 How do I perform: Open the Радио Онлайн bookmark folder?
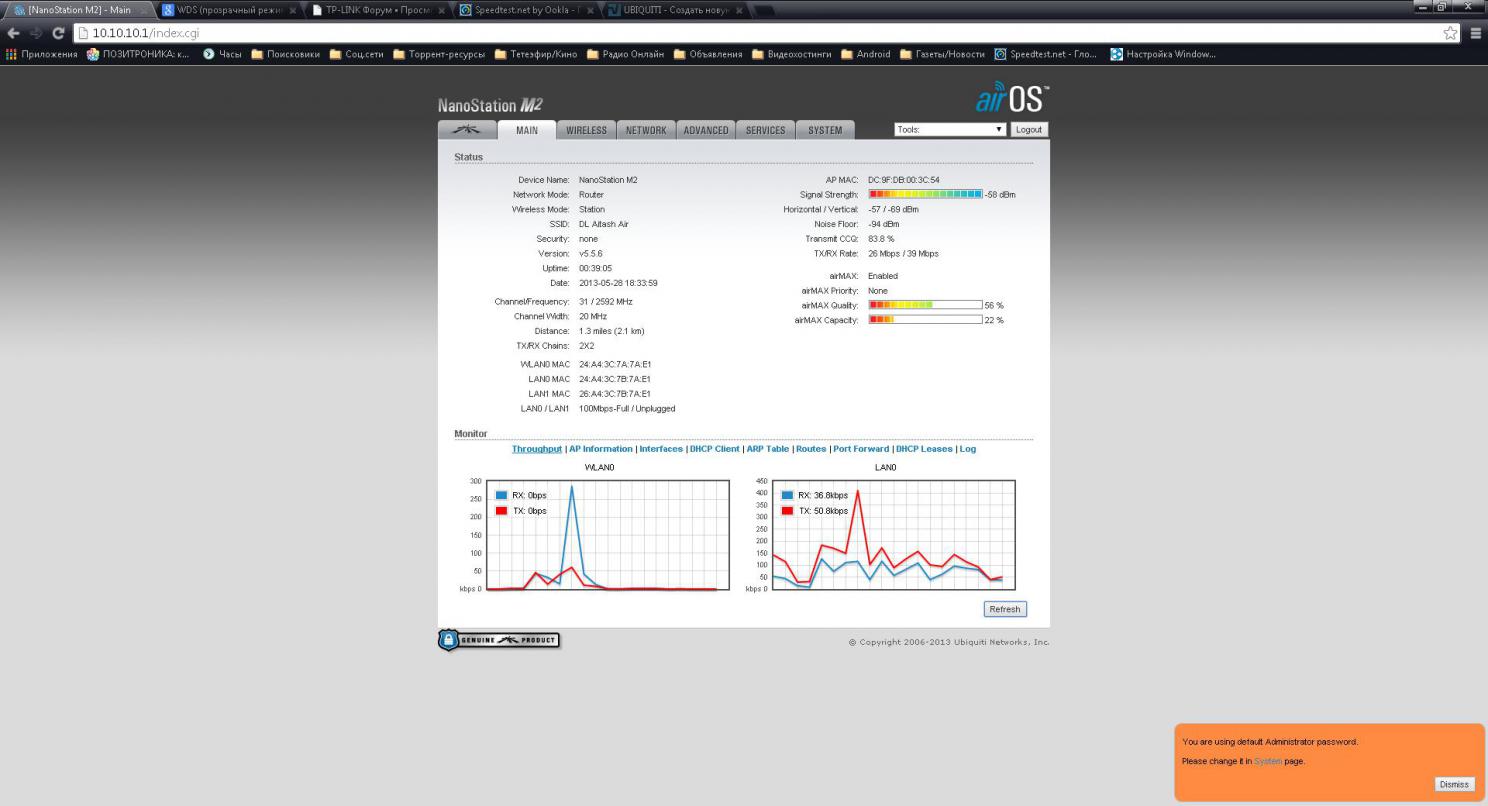pyautogui.click(x=625, y=54)
